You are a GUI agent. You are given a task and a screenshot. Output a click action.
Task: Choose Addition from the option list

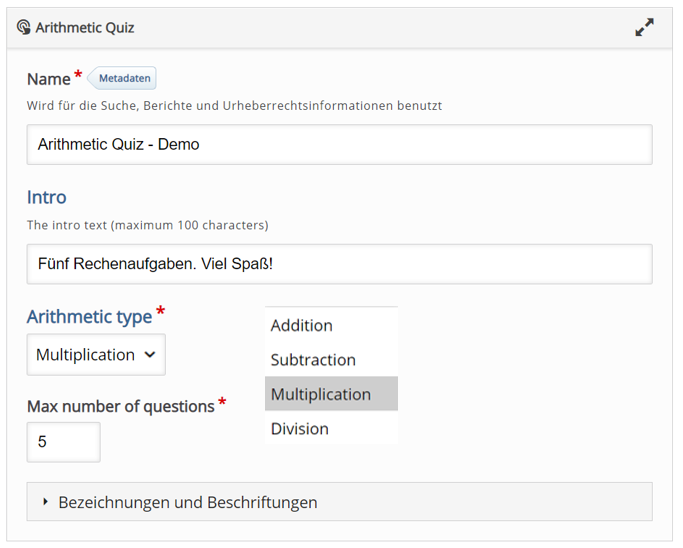(302, 325)
